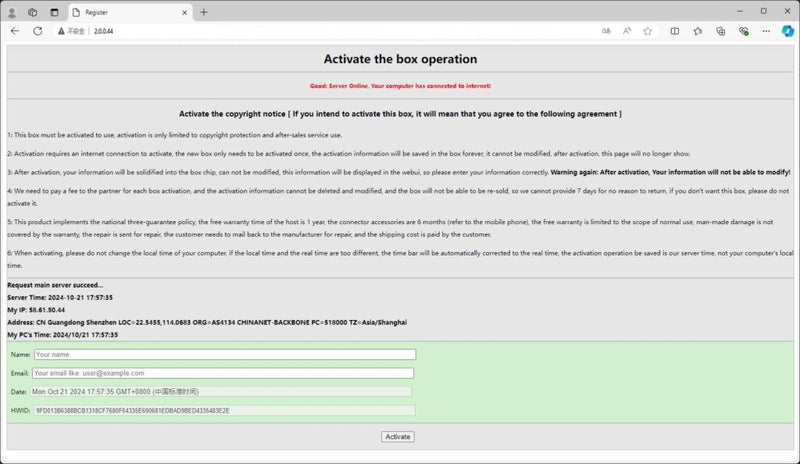Click agreement item 4 about partner fee
800x464 pixels.
[398, 197]
